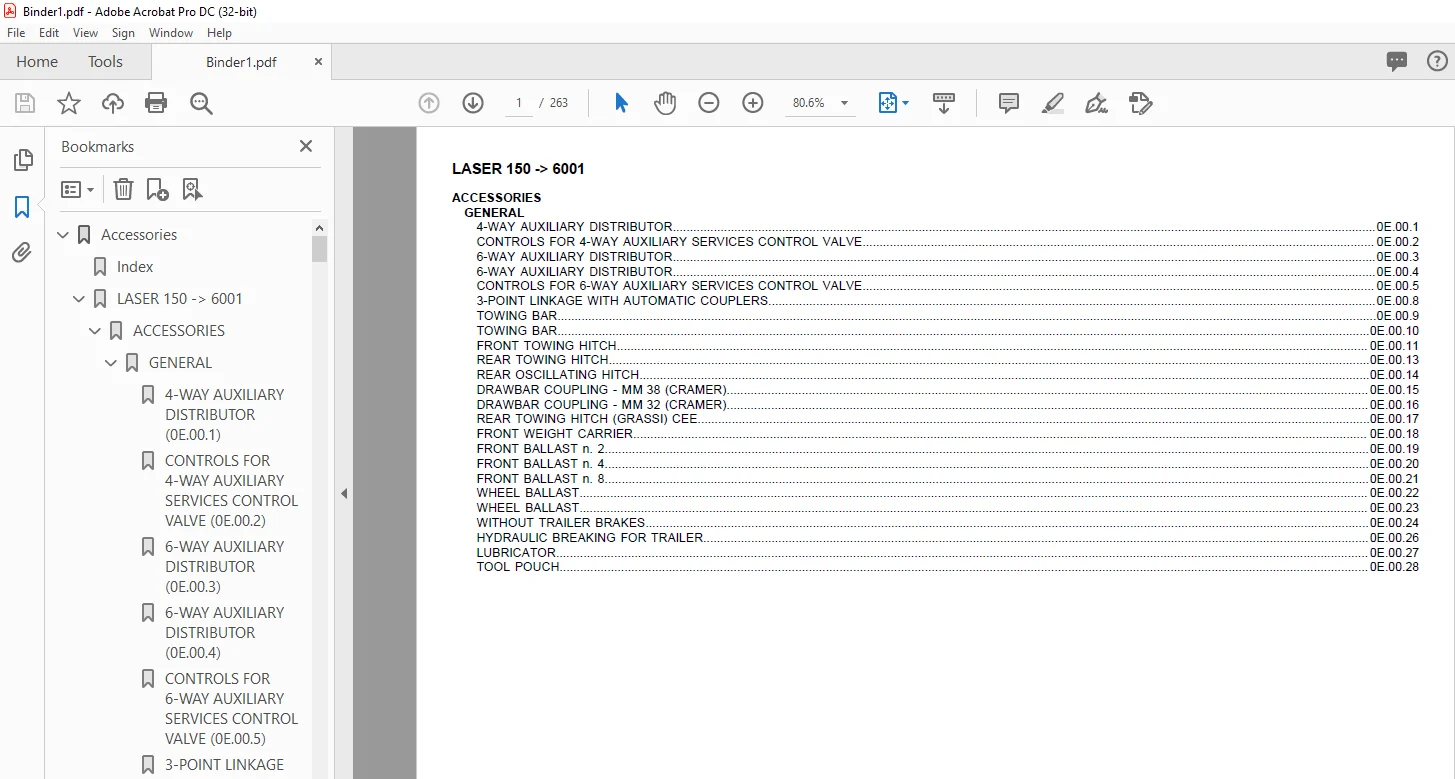Open the Attachments paperclip panel

[22, 253]
